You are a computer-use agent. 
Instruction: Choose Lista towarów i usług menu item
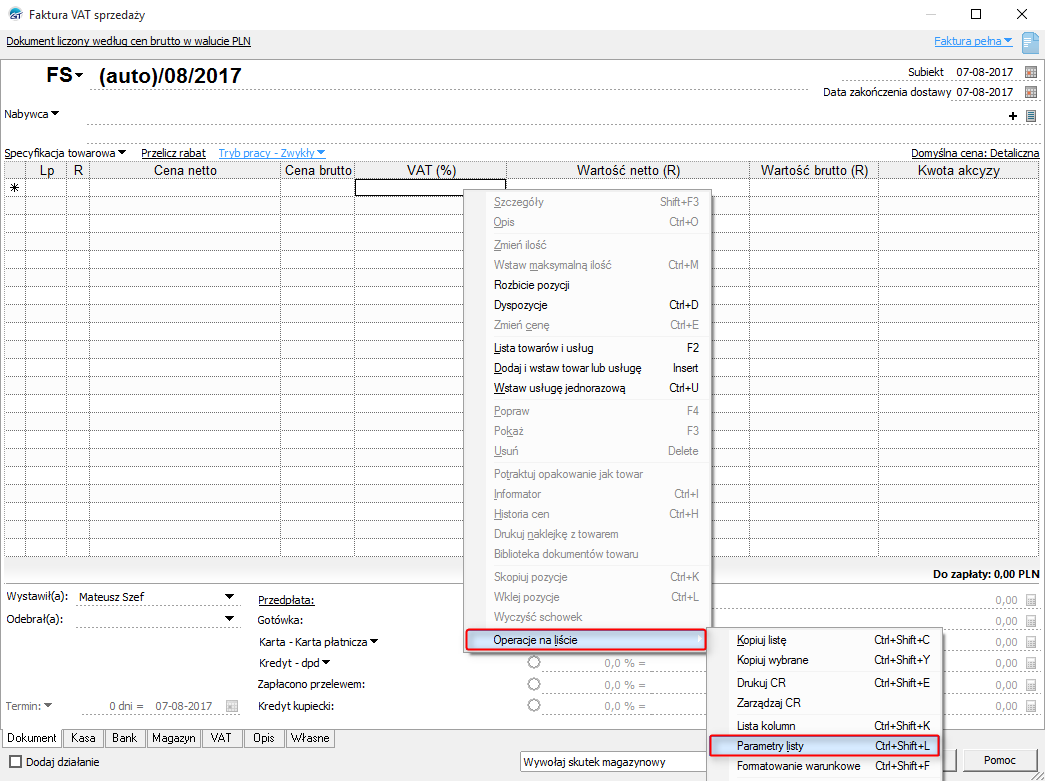point(587,348)
